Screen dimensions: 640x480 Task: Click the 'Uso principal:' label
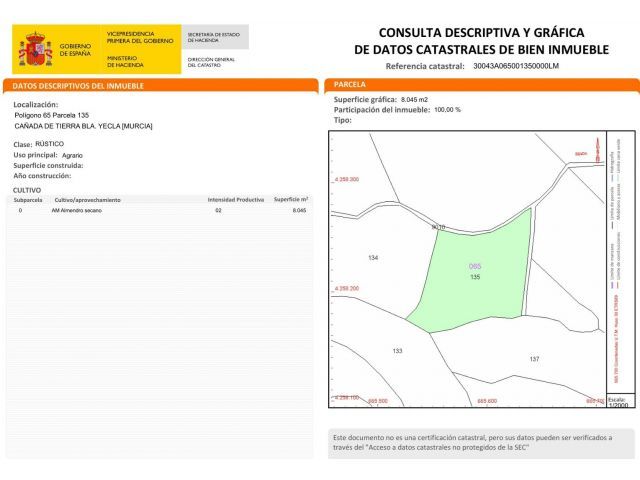pyautogui.click(x=36, y=155)
